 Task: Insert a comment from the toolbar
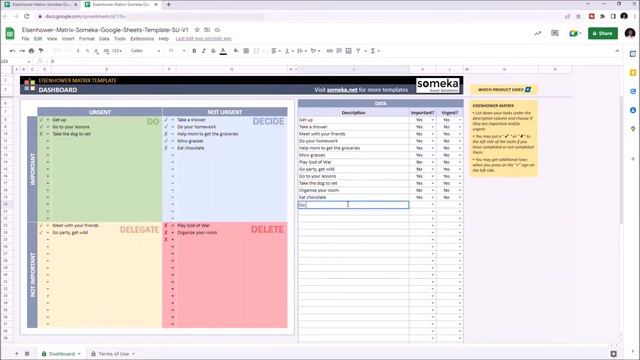click(x=339, y=51)
